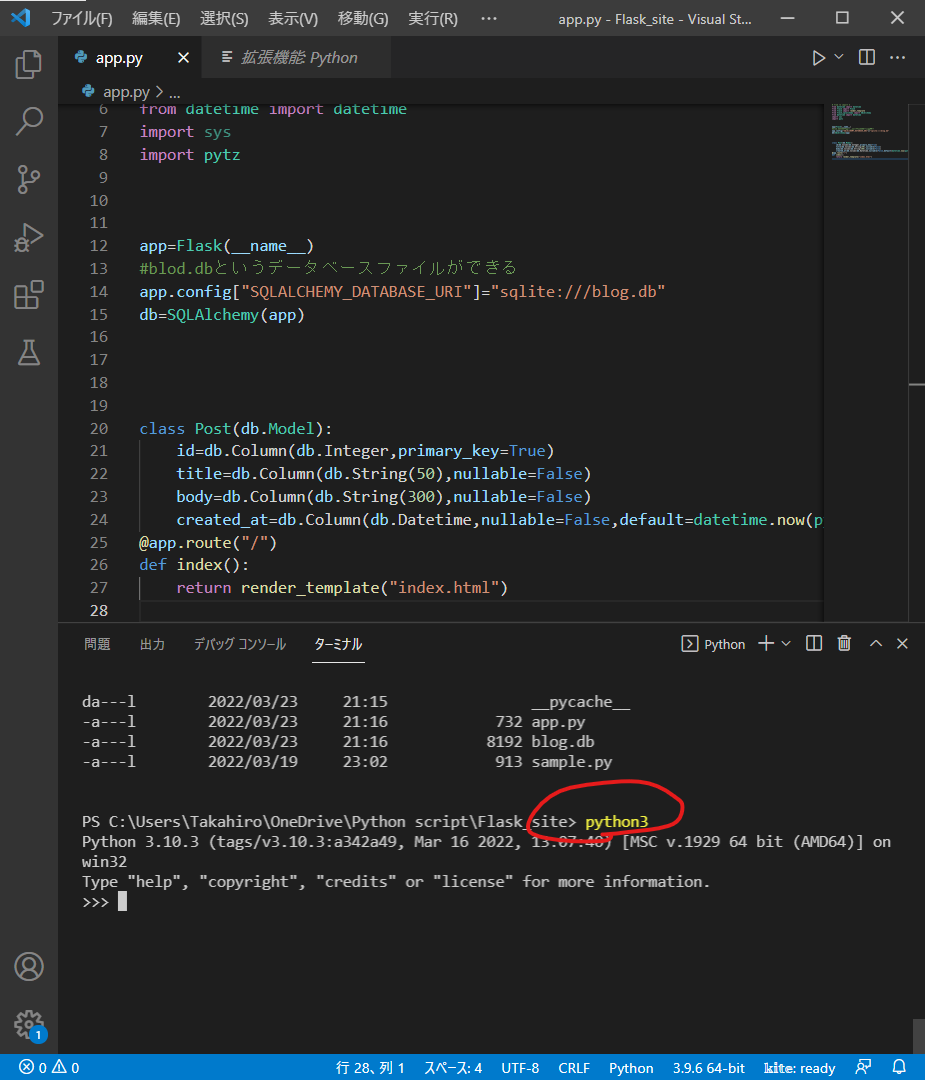Click the notifications bell in status bar
Image resolution: width=925 pixels, height=1080 pixels.
pos(898,1067)
